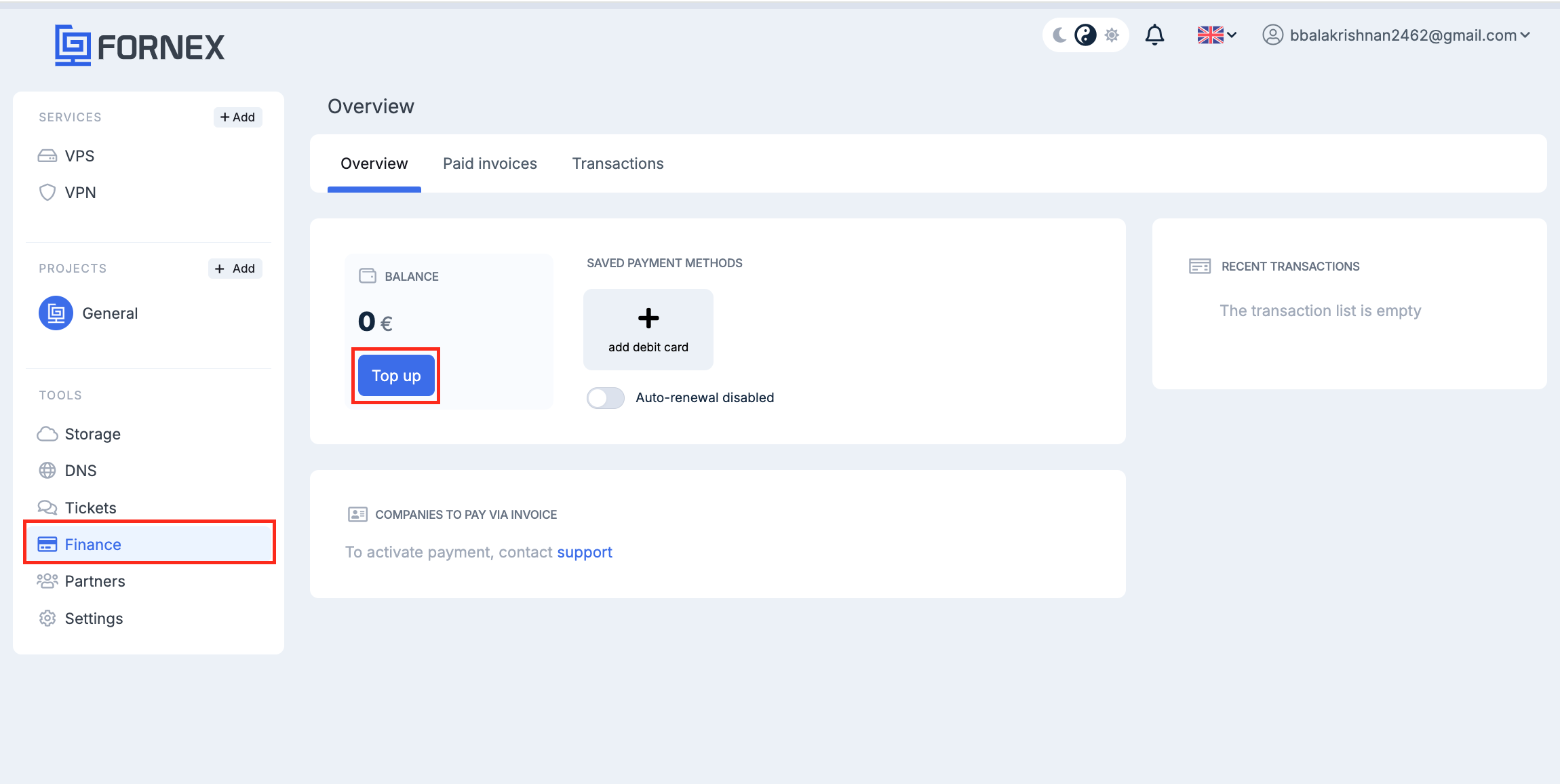Click the DNS tool icon
Viewport: 1560px width, 784px height.
(x=47, y=470)
